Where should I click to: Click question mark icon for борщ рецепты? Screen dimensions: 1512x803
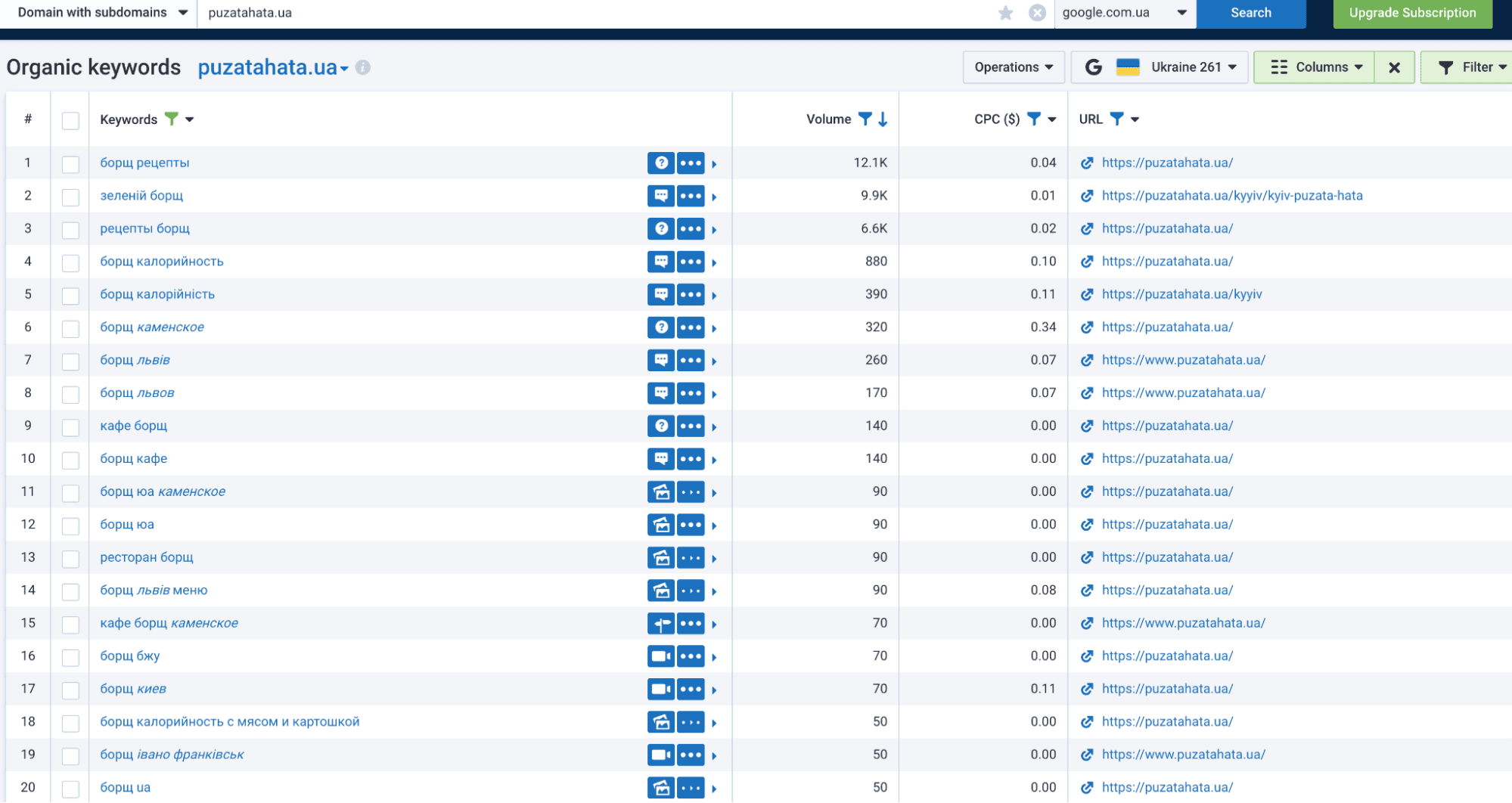[661, 163]
